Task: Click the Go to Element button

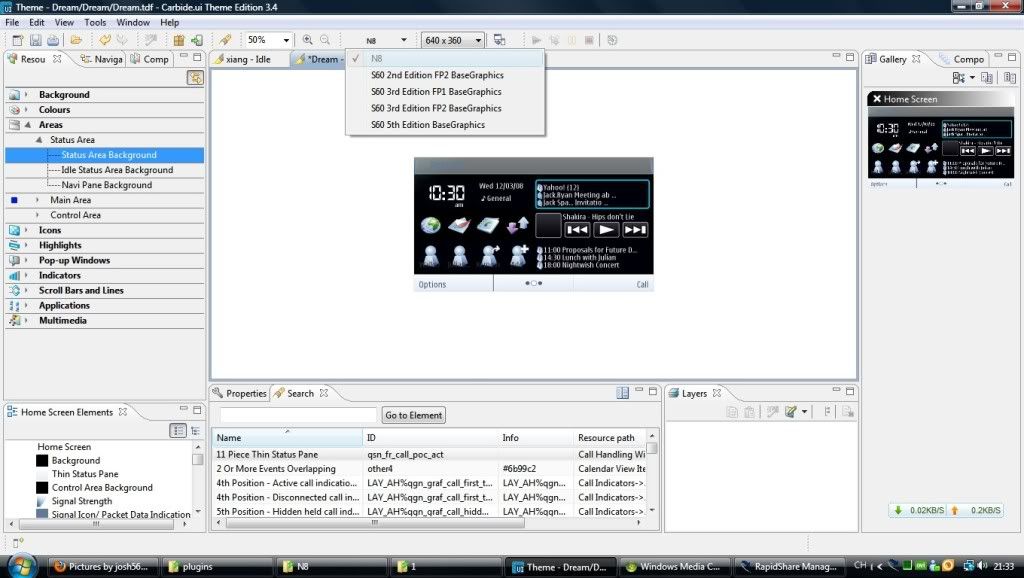Action: (x=414, y=415)
